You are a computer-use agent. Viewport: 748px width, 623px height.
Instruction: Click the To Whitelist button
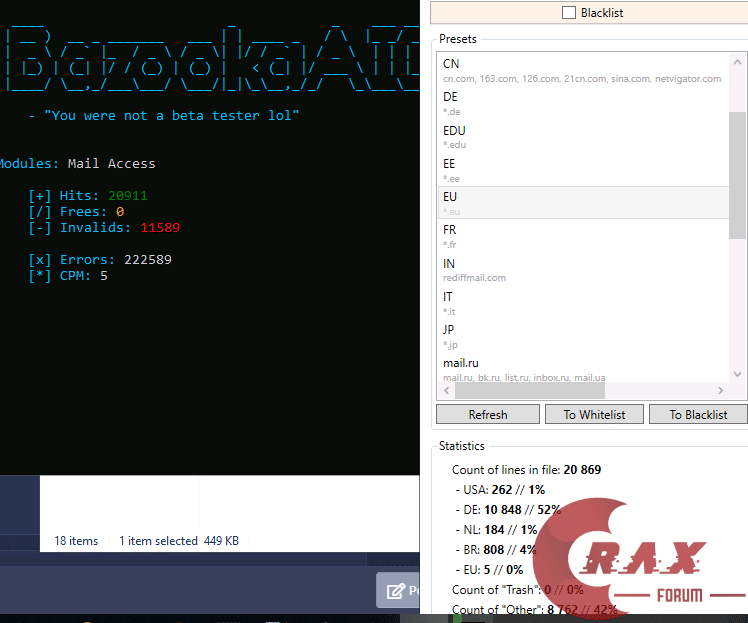click(x=594, y=415)
